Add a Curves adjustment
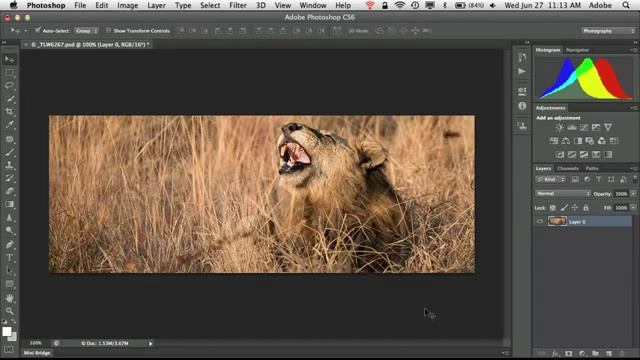The width and height of the screenshot is (640, 360). tap(584, 127)
